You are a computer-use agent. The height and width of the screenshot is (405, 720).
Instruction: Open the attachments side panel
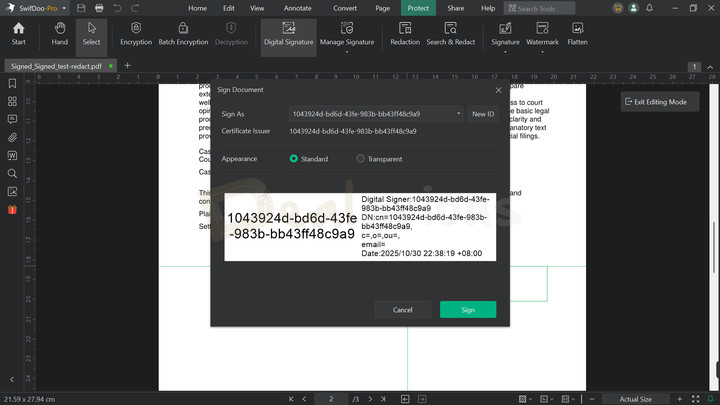[12, 137]
